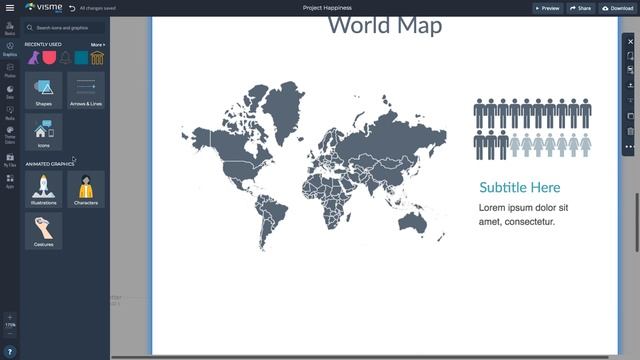The height and width of the screenshot is (360, 640).
Task: Open the Shapes category
Action: tap(44, 90)
